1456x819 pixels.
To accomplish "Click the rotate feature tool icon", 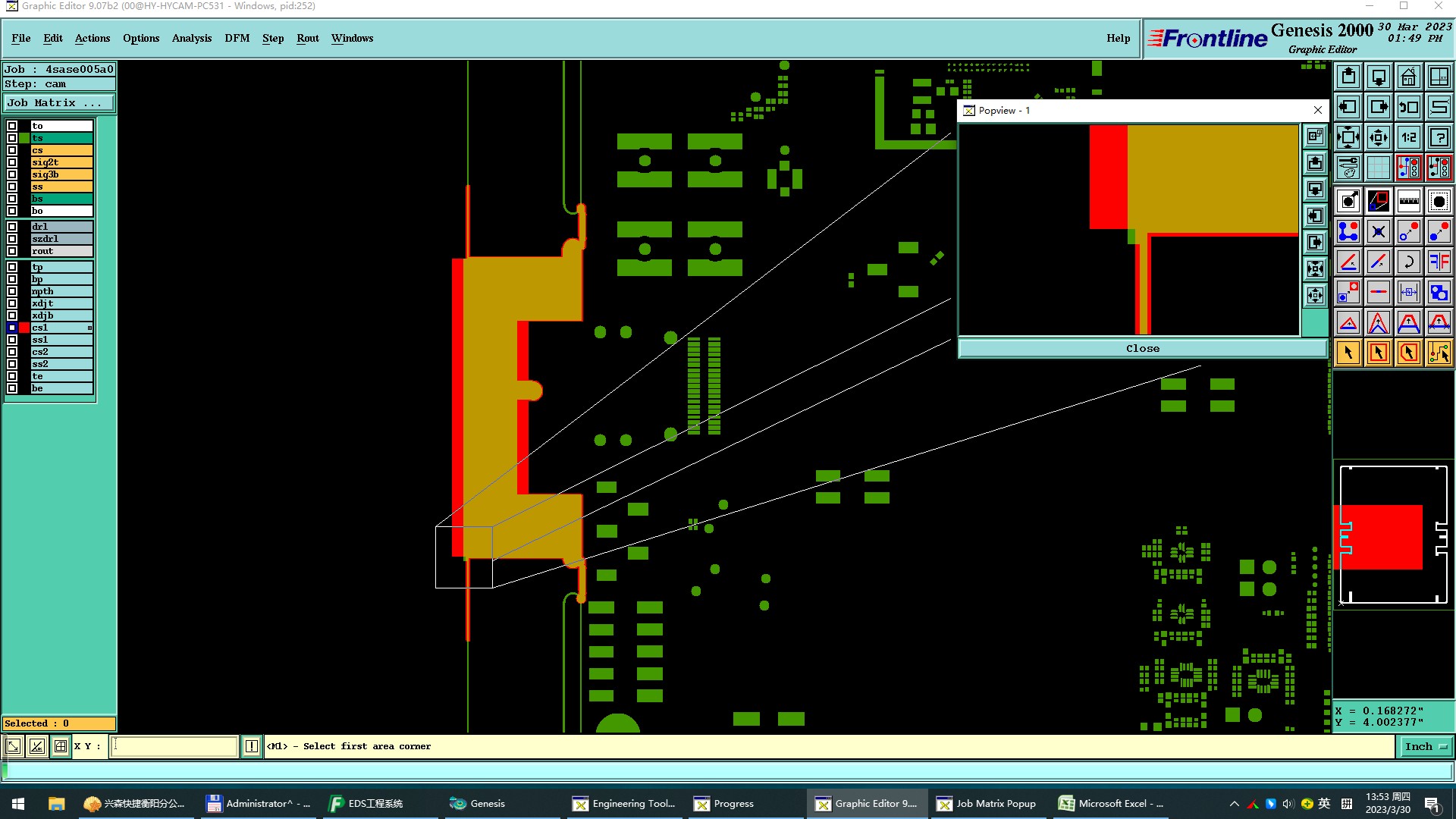I will coord(1408,262).
